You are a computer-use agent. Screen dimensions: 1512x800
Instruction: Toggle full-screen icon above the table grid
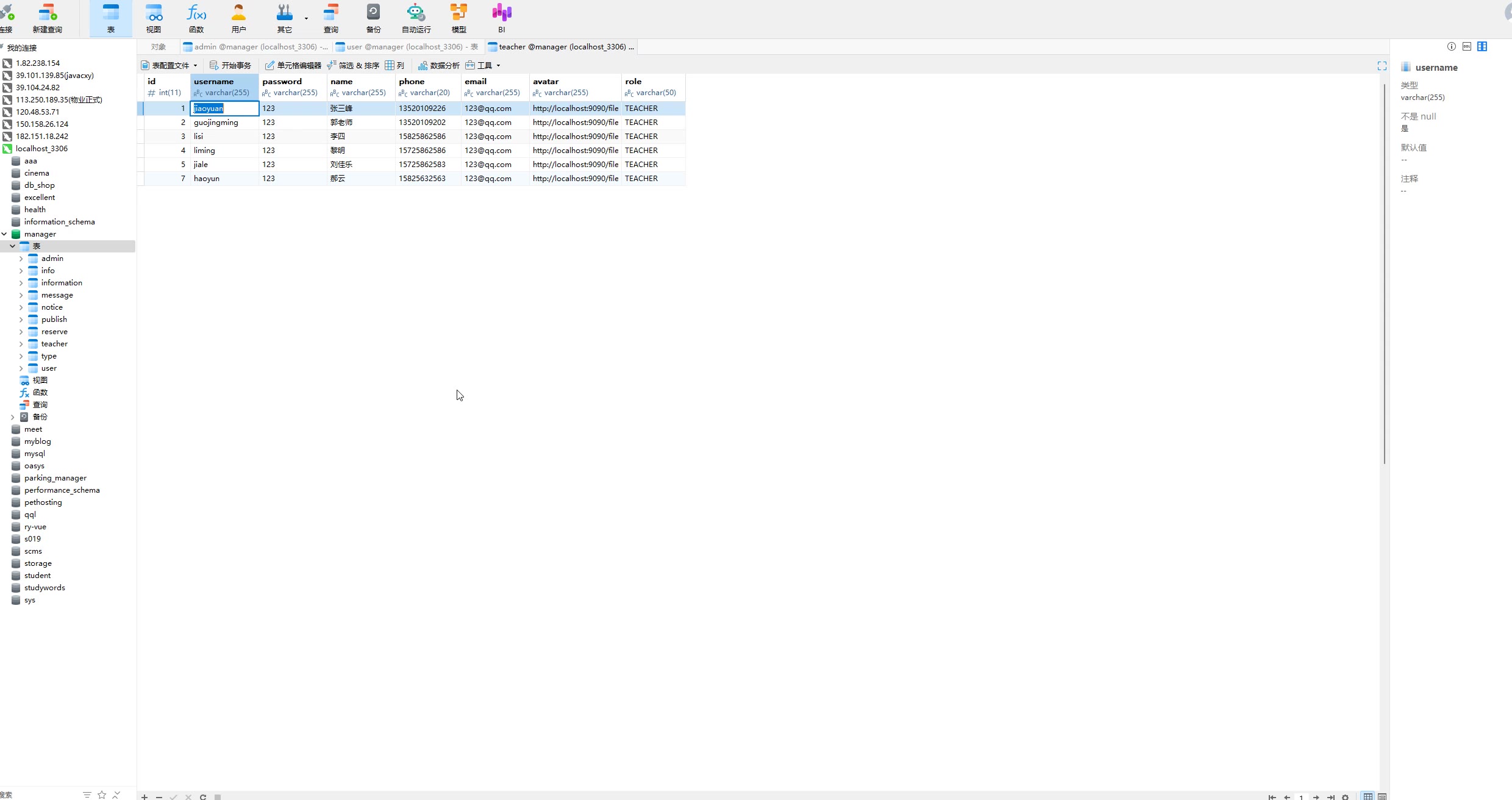(x=1382, y=66)
